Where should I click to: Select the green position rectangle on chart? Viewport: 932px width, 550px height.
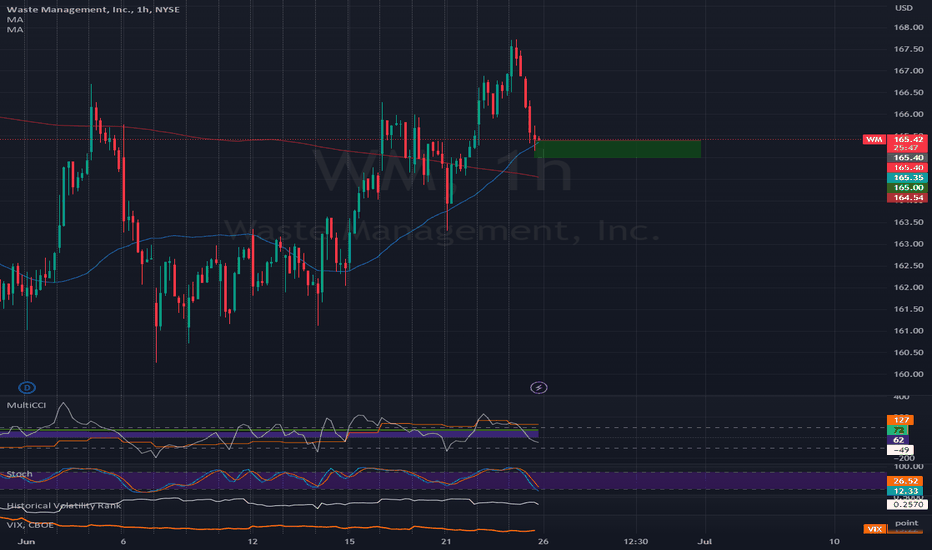[618, 149]
